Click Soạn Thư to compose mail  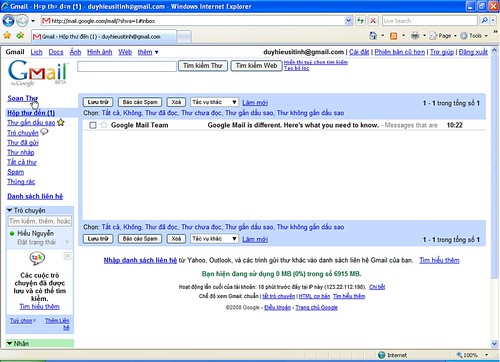click(23, 98)
